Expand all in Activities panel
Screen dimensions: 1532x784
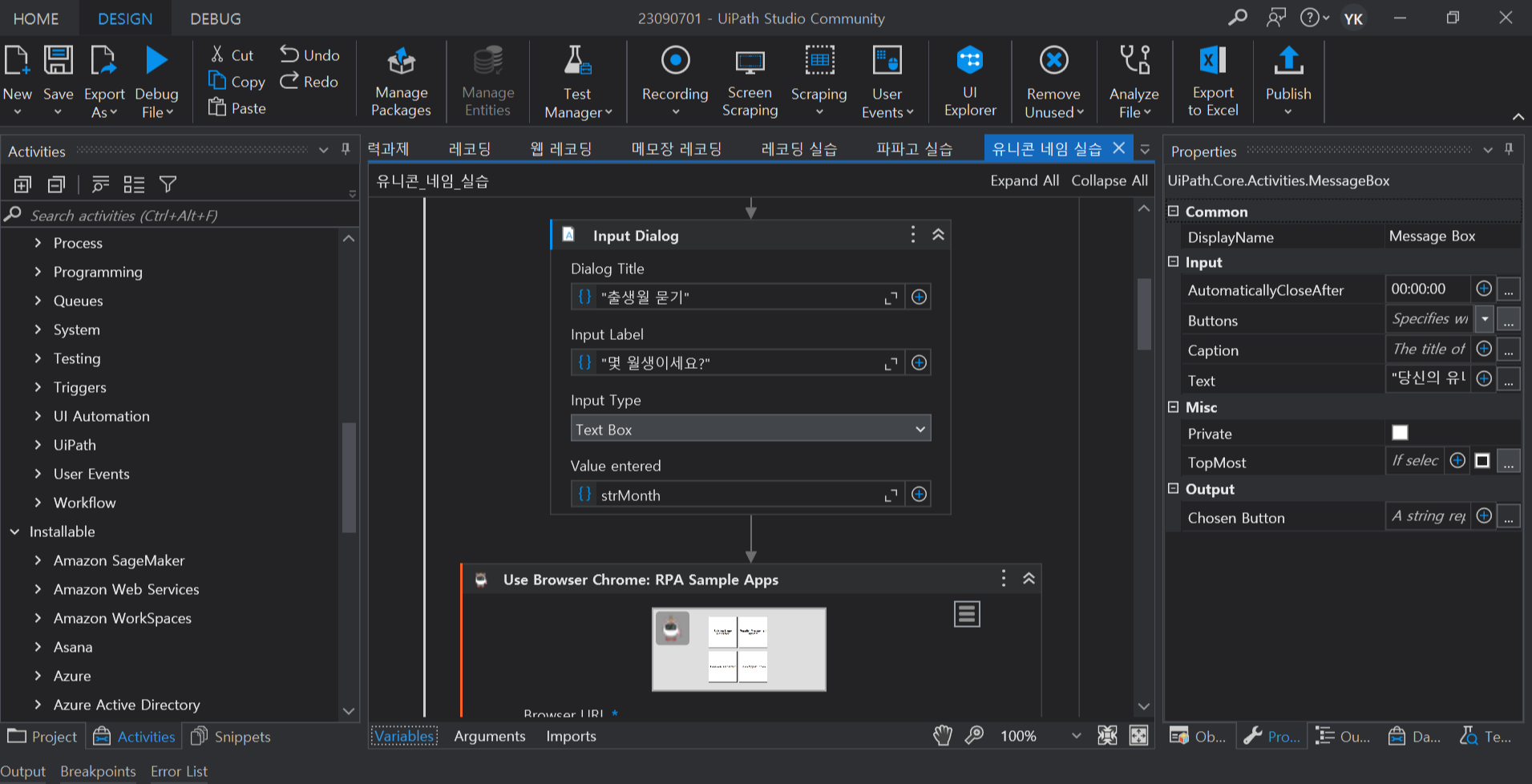pos(22,184)
